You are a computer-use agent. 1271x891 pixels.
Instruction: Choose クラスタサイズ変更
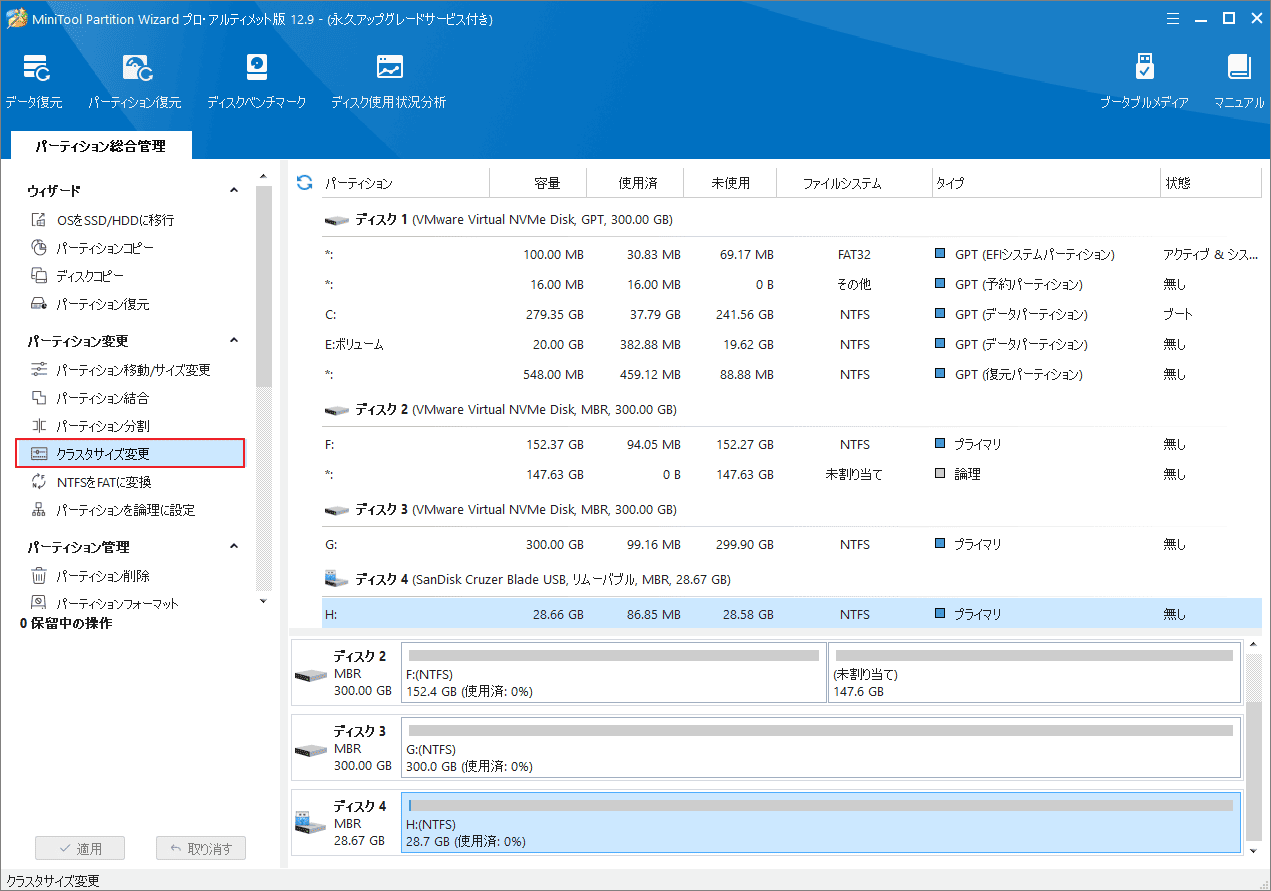tap(130, 454)
